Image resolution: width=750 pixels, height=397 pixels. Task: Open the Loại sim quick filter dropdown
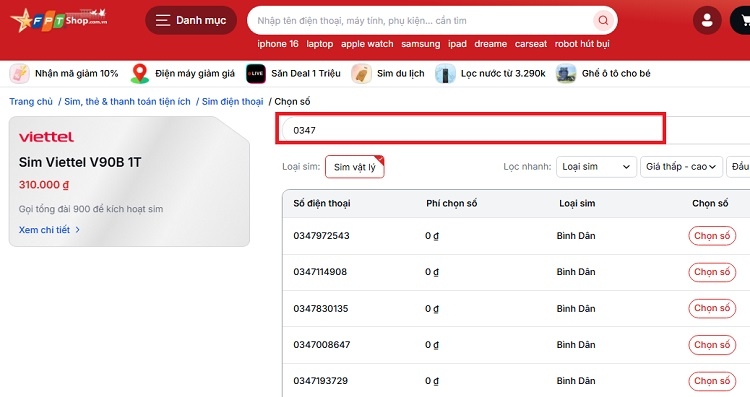tap(596, 167)
